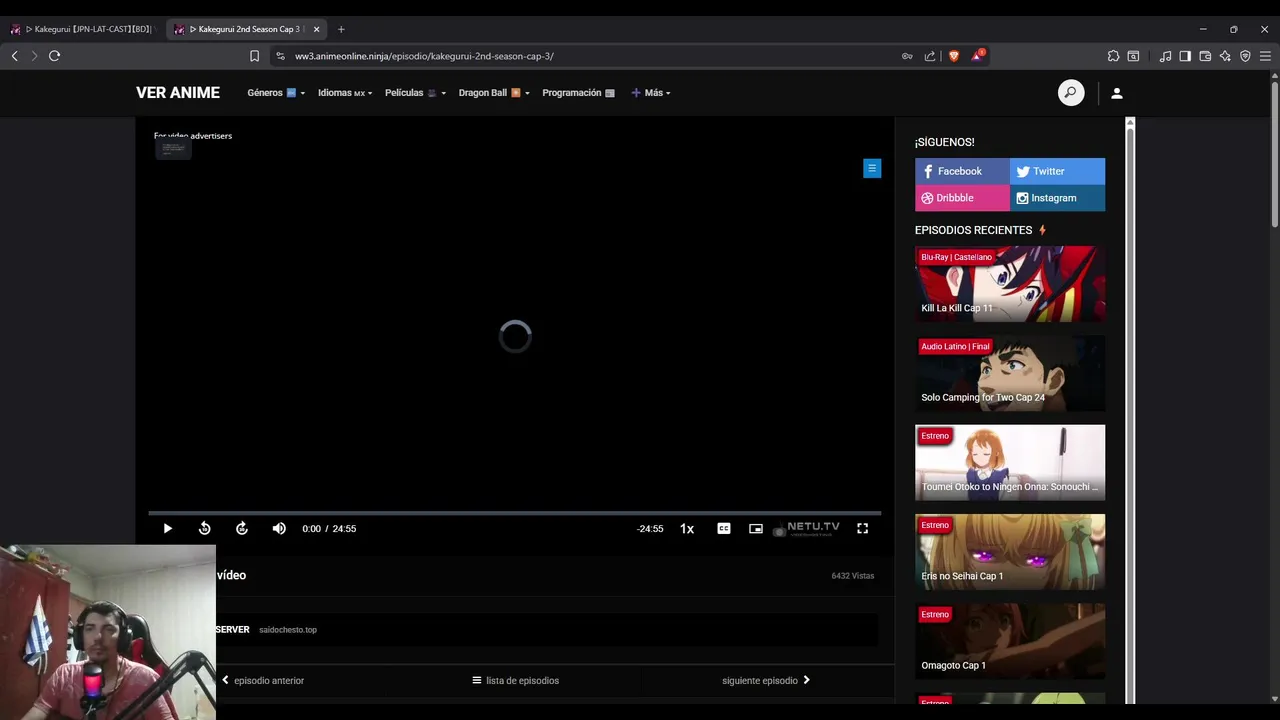Toggle closed captions on the player
This screenshot has width=1280, height=720.
coord(724,528)
